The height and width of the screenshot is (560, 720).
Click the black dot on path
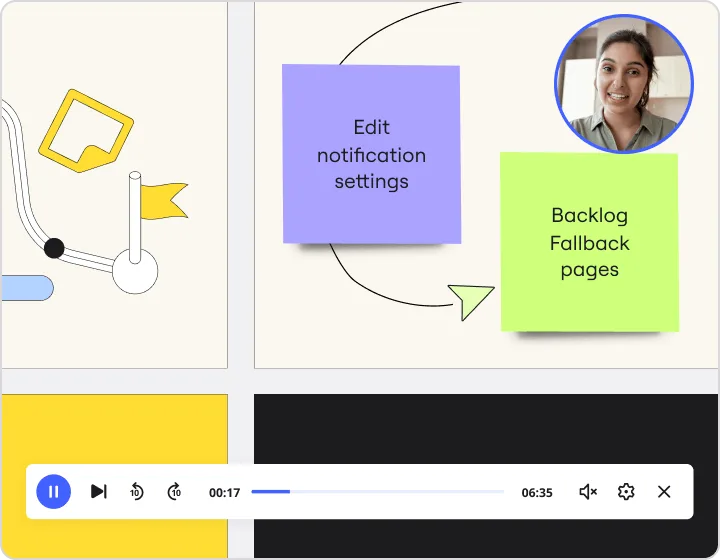point(54,248)
